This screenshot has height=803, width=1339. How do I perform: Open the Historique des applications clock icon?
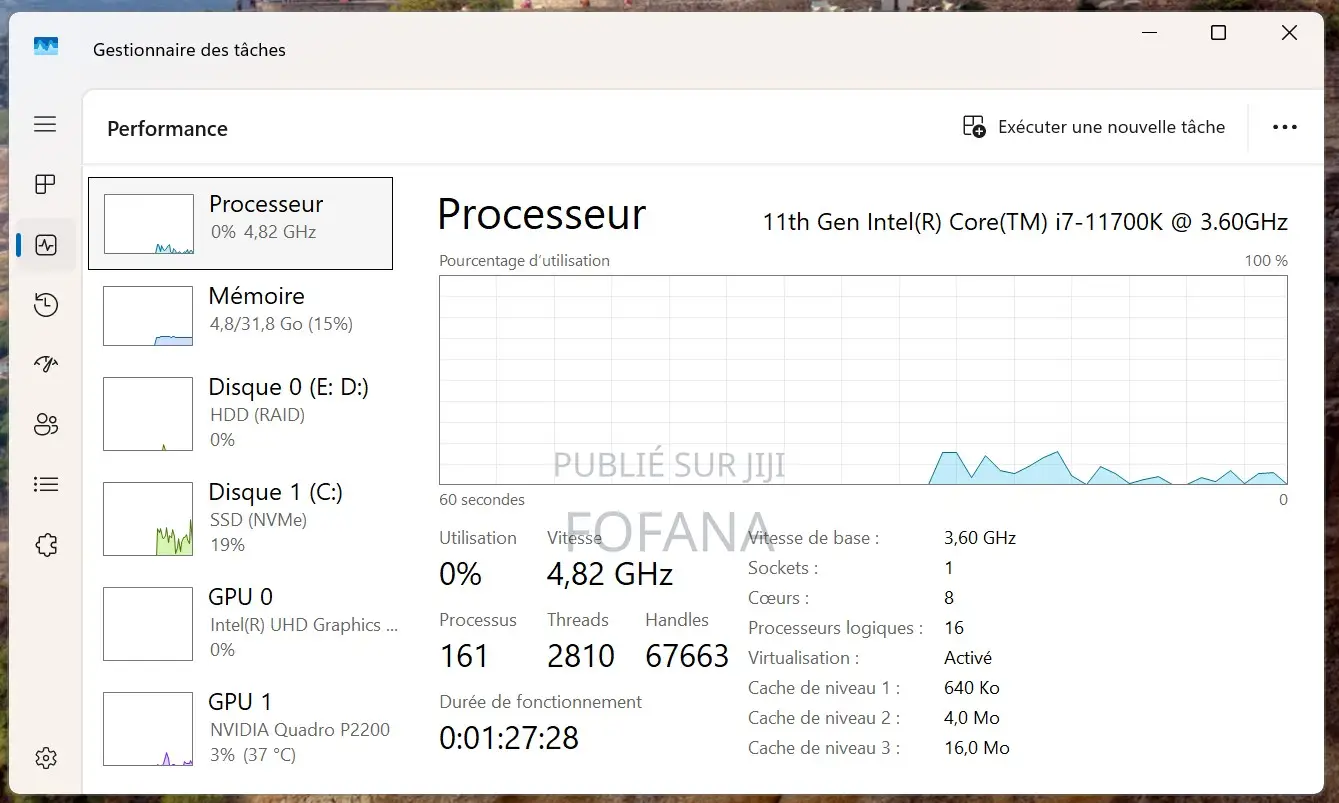coord(44,304)
